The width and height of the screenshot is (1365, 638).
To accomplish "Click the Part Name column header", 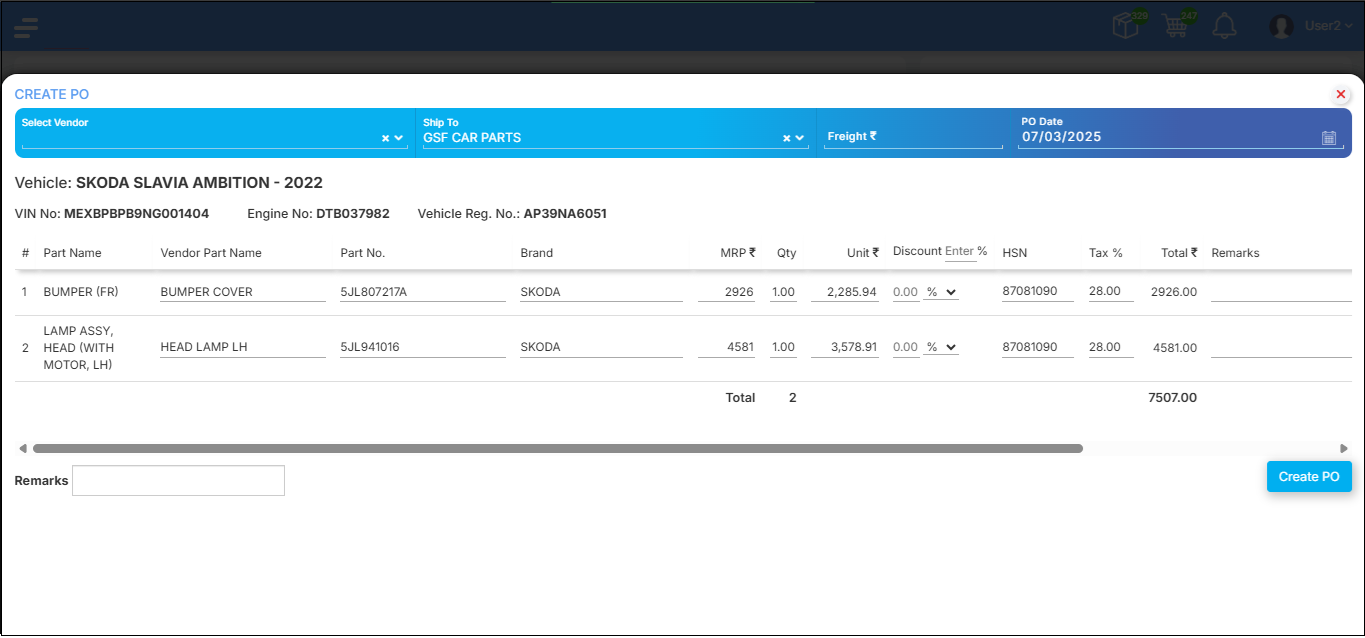I will [x=73, y=253].
